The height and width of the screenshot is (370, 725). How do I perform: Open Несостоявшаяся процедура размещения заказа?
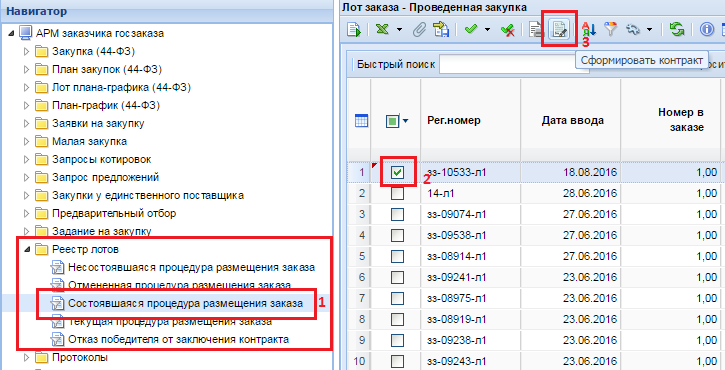pyautogui.click(x=191, y=267)
